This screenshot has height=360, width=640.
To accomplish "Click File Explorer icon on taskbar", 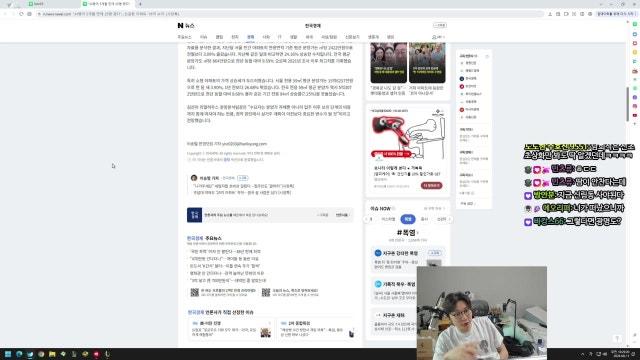I will 52,354.
